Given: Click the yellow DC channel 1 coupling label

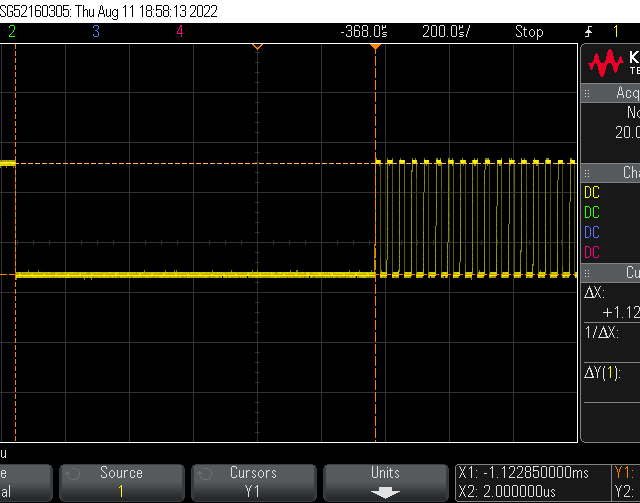Looking at the screenshot, I should coord(592,192).
